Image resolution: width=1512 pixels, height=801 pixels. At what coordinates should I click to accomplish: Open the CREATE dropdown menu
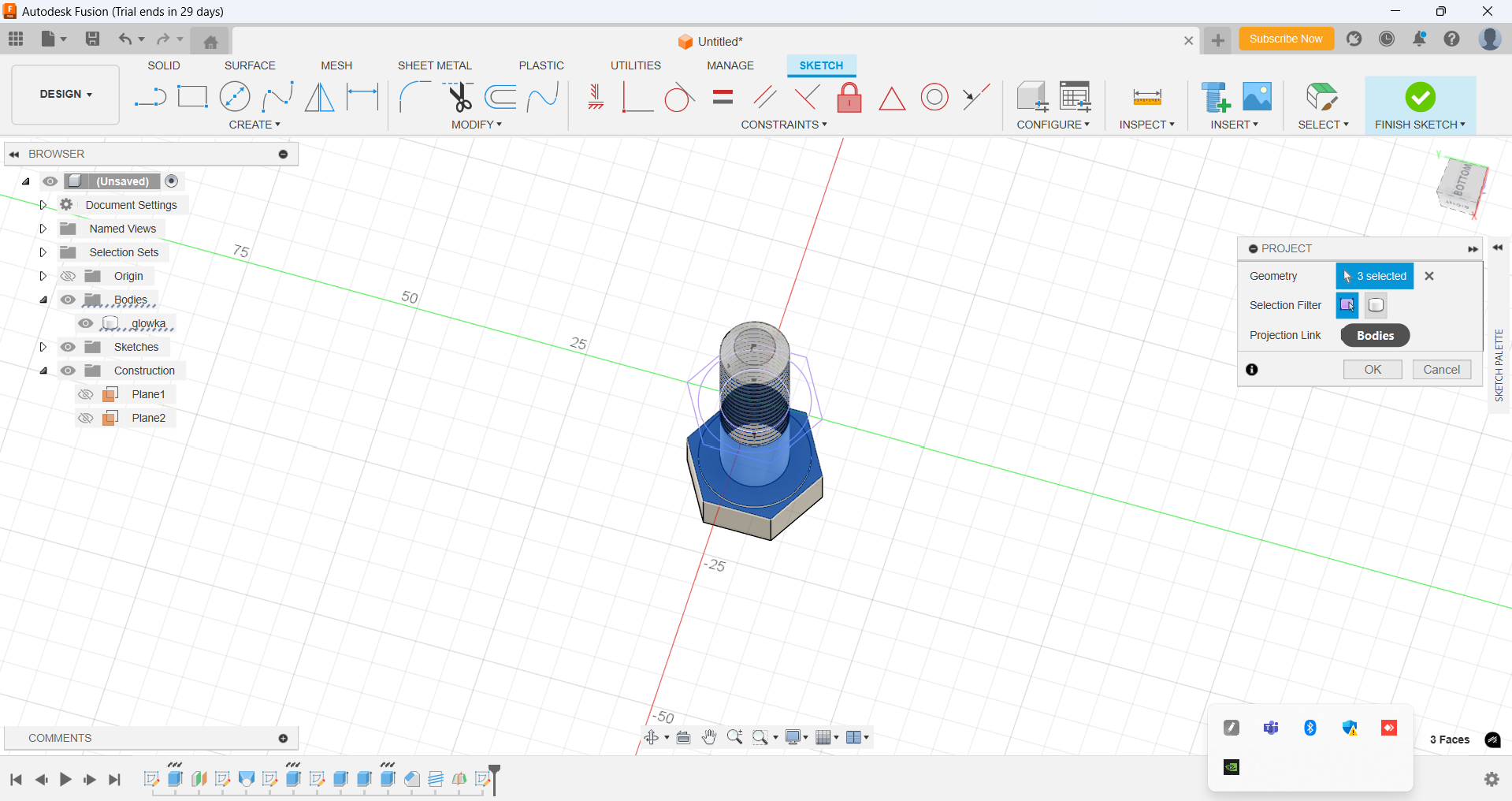pos(254,125)
